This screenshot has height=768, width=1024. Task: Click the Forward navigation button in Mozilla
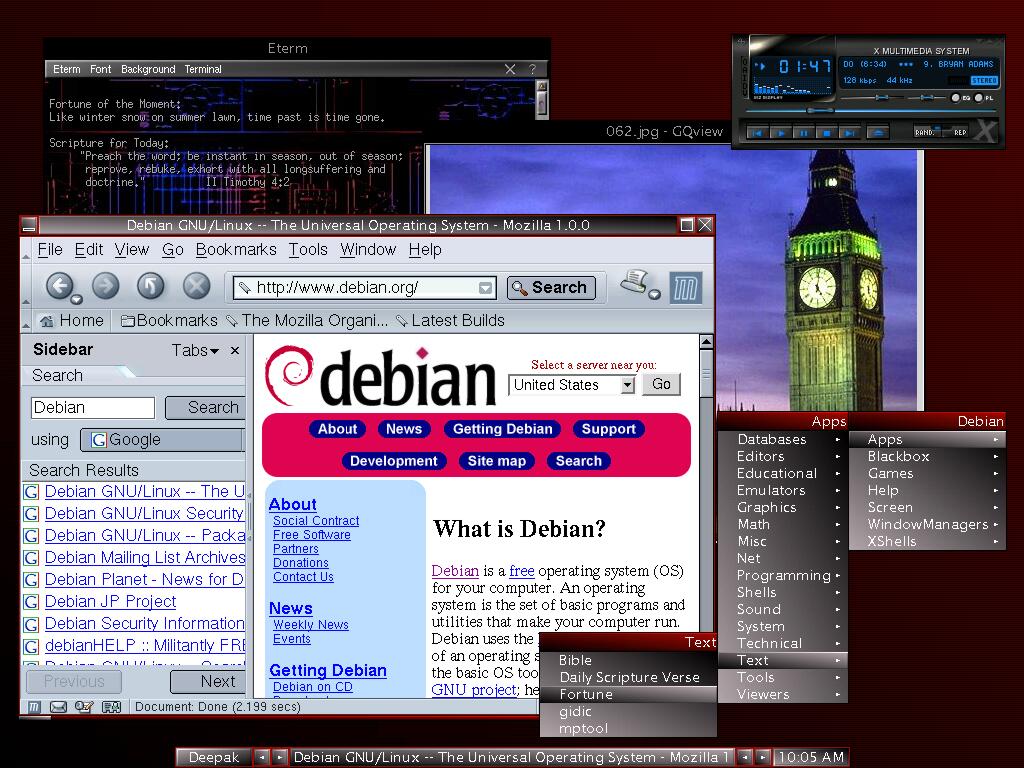(106, 286)
